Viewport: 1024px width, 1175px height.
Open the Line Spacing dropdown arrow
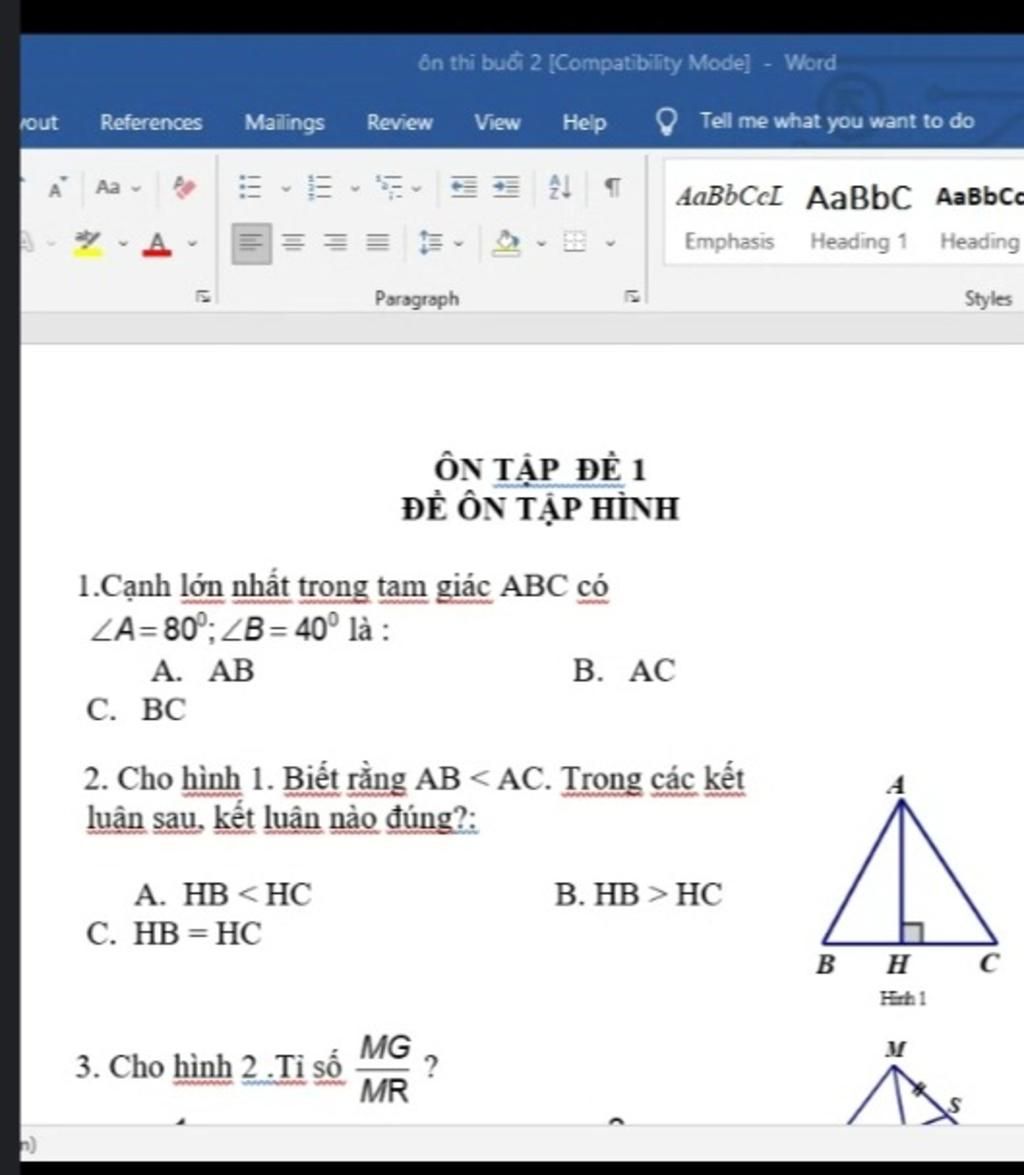[459, 244]
